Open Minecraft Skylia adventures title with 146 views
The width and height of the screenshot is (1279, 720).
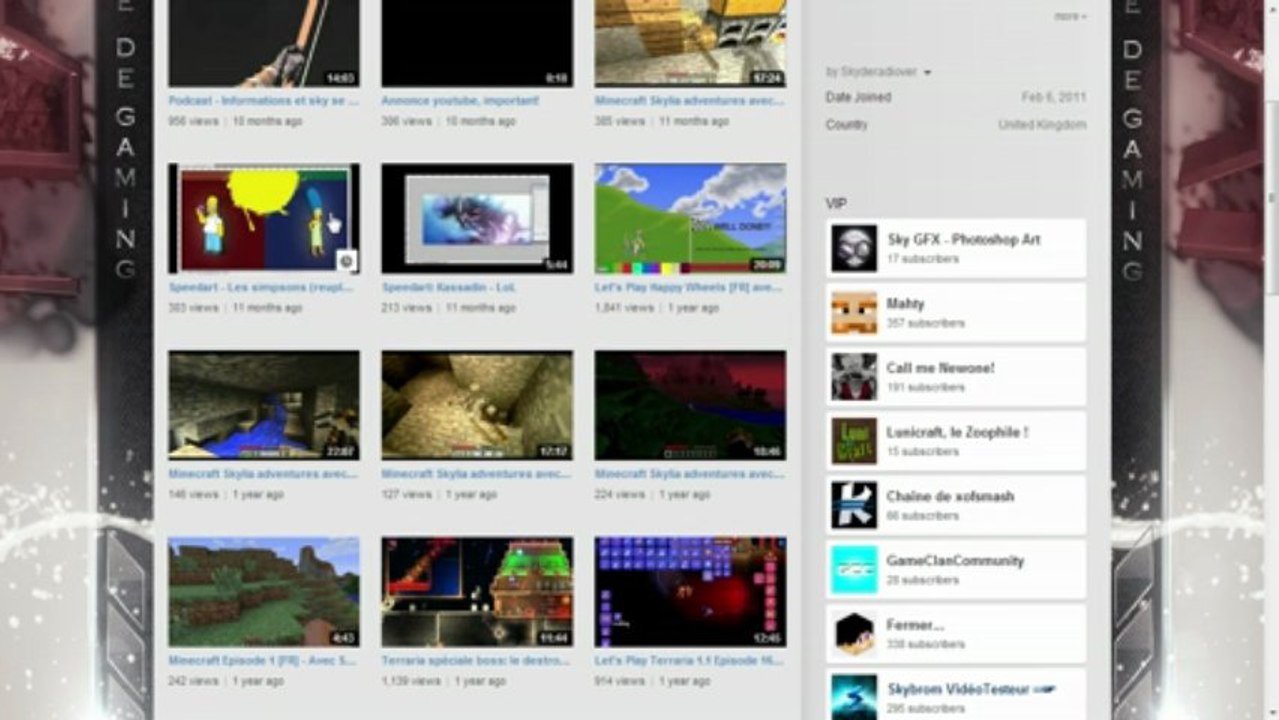click(263, 474)
